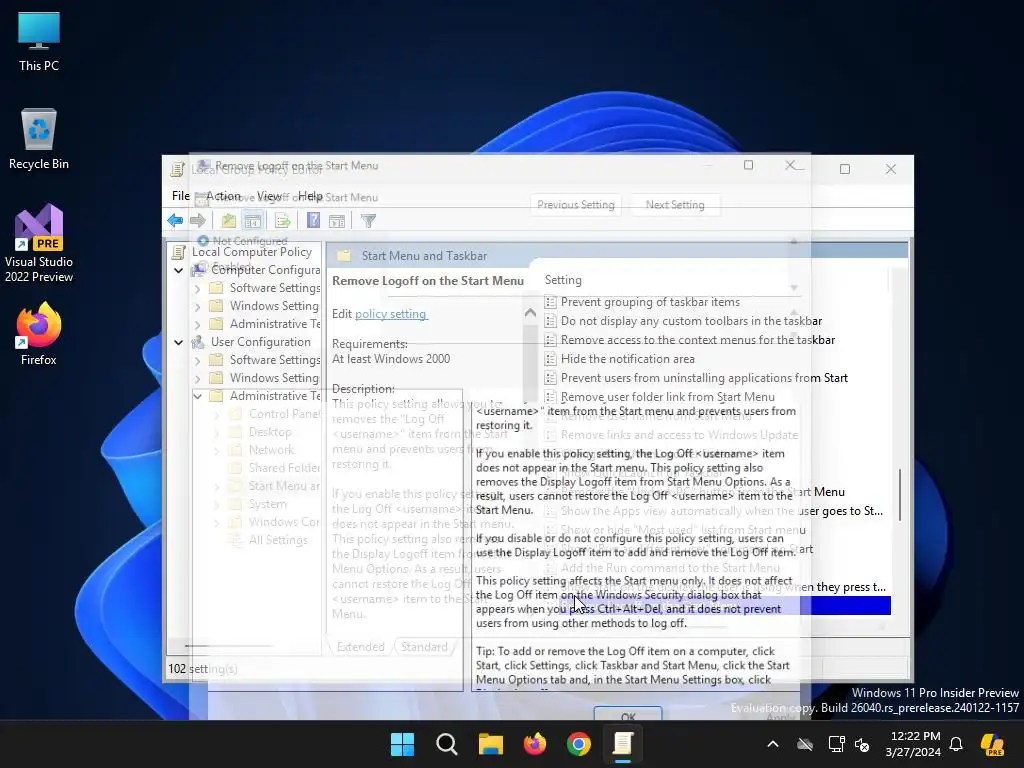1024x768 pixels.
Task: Click the clock and date on taskbar
Action: pyautogui.click(x=914, y=744)
